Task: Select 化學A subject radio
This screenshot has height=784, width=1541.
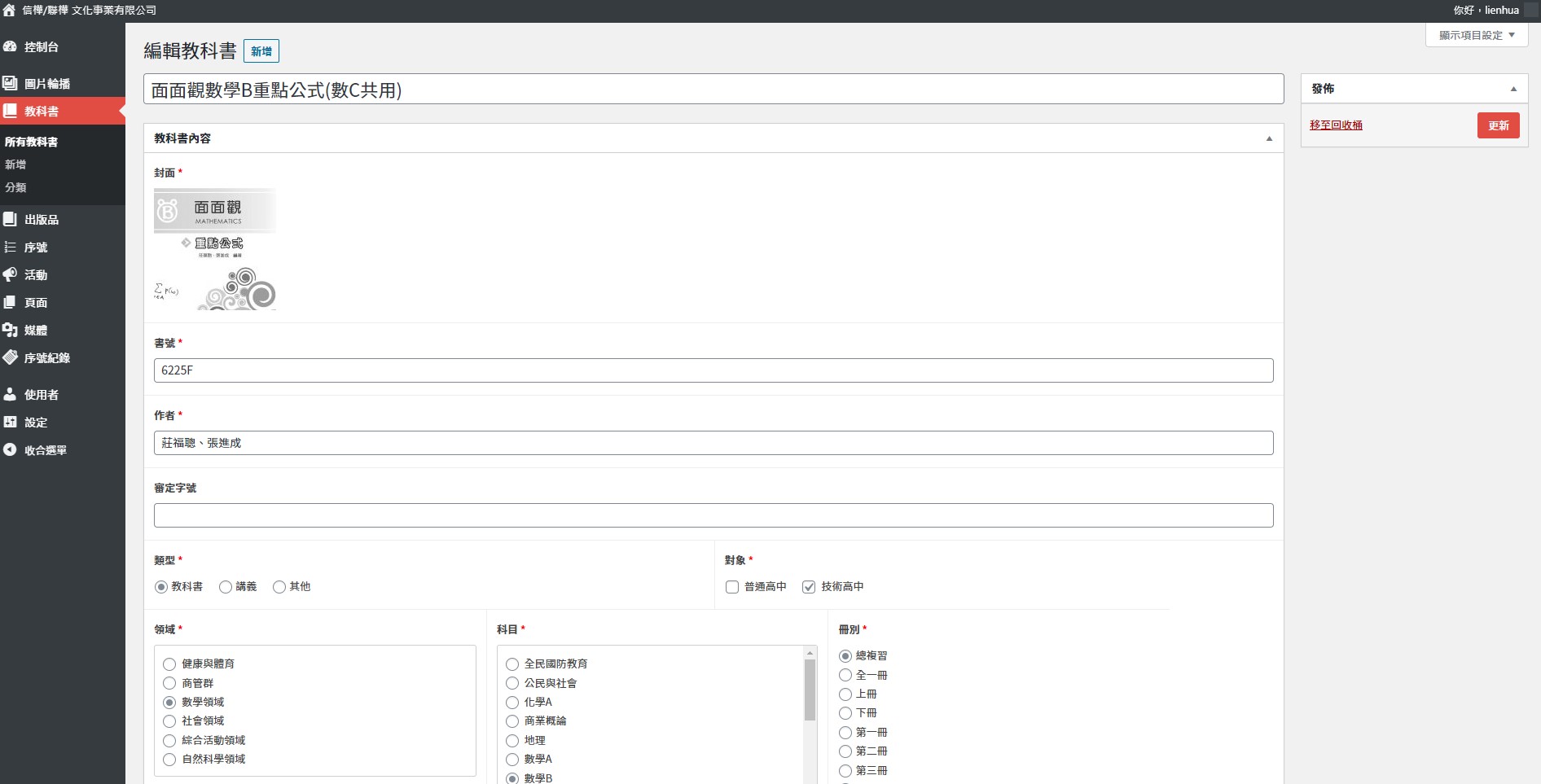Action: (x=512, y=703)
